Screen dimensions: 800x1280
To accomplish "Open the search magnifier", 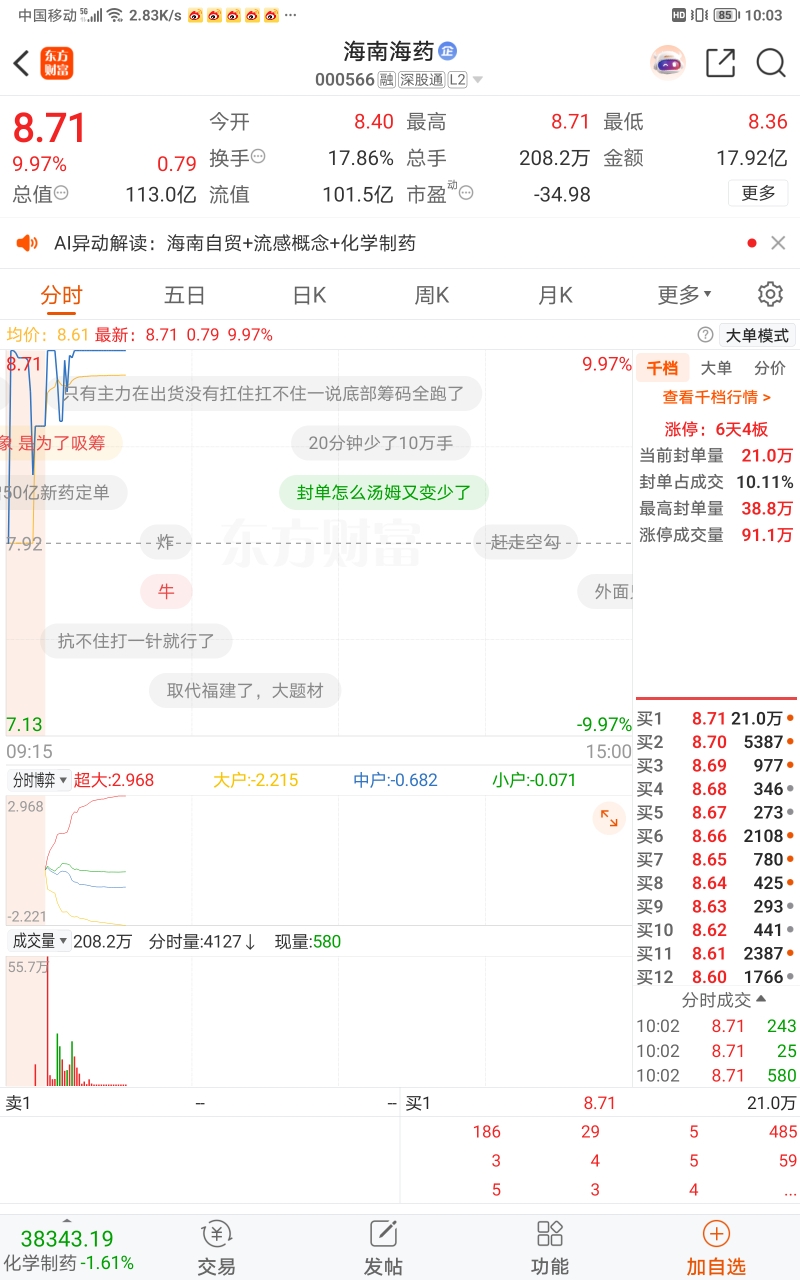I will click(771, 63).
